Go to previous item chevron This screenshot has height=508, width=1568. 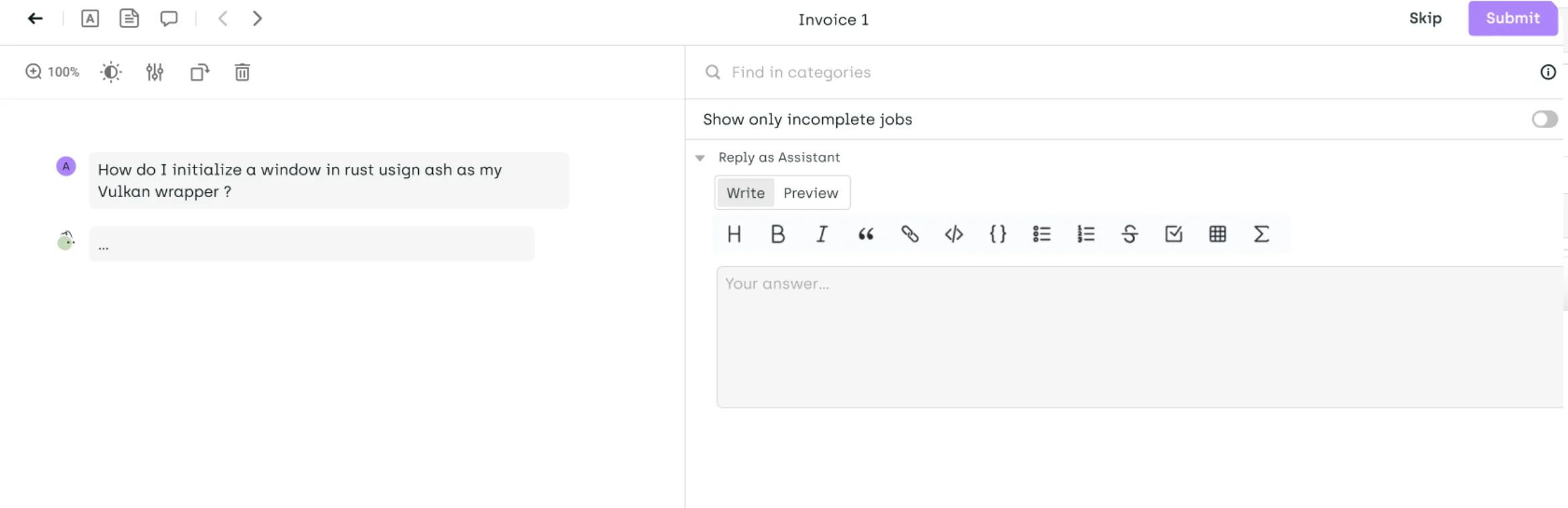(x=223, y=19)
